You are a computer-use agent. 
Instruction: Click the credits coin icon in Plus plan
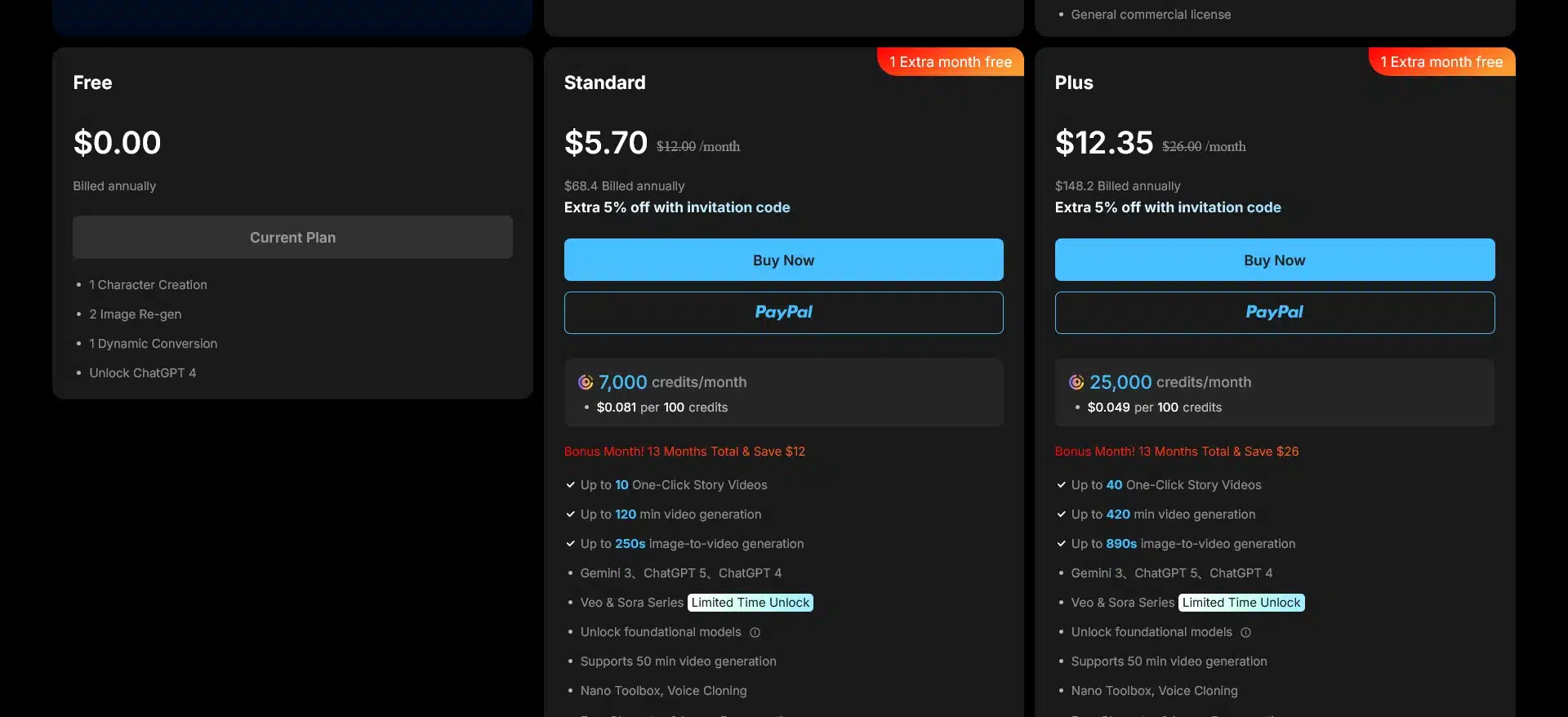(x=1076, y=382)
